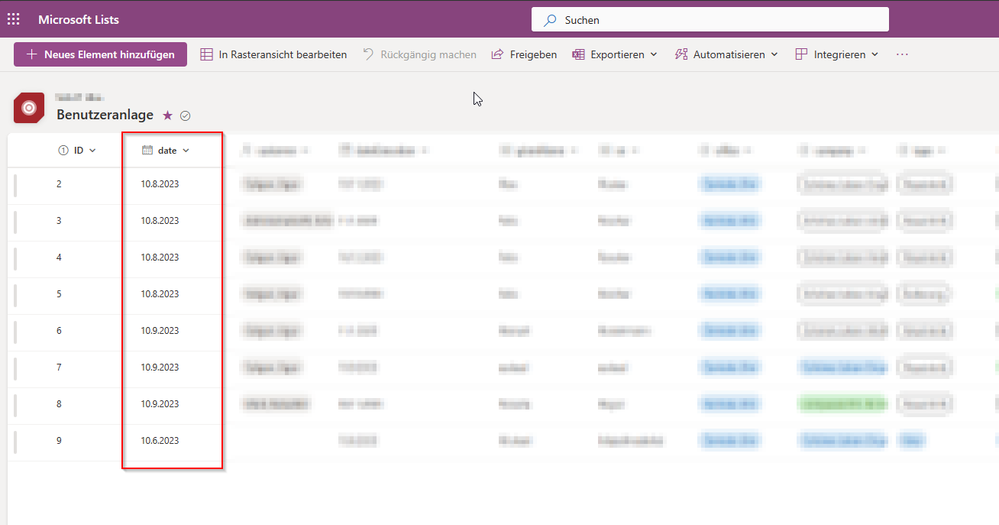Click the search magnifier icon
This screenshot has width=999, height=525.
click(x=550, y=20)
